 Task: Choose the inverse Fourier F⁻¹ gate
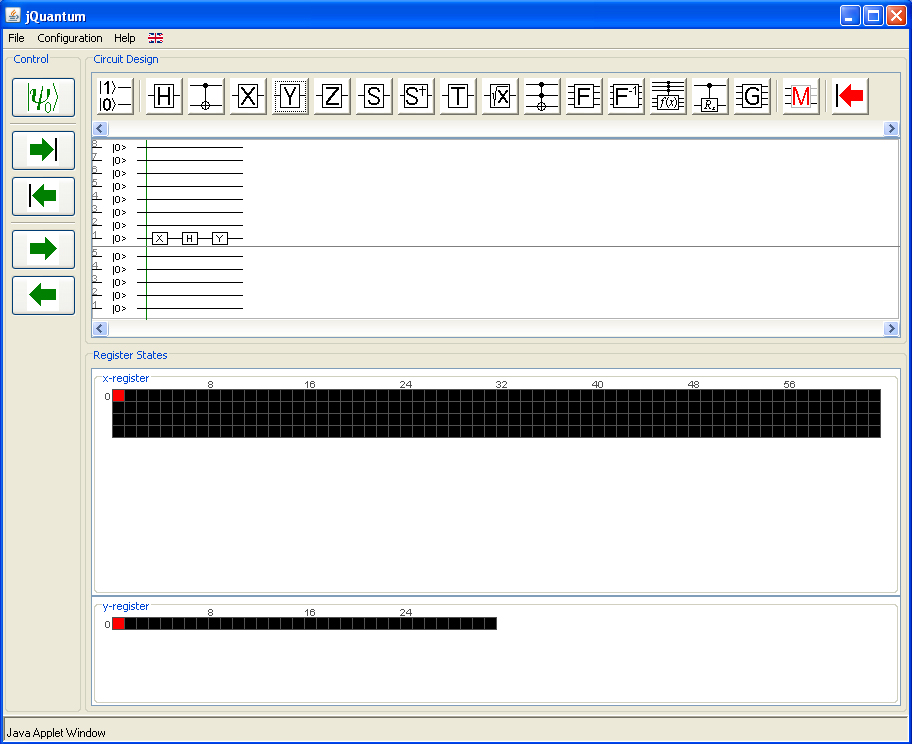626,96
